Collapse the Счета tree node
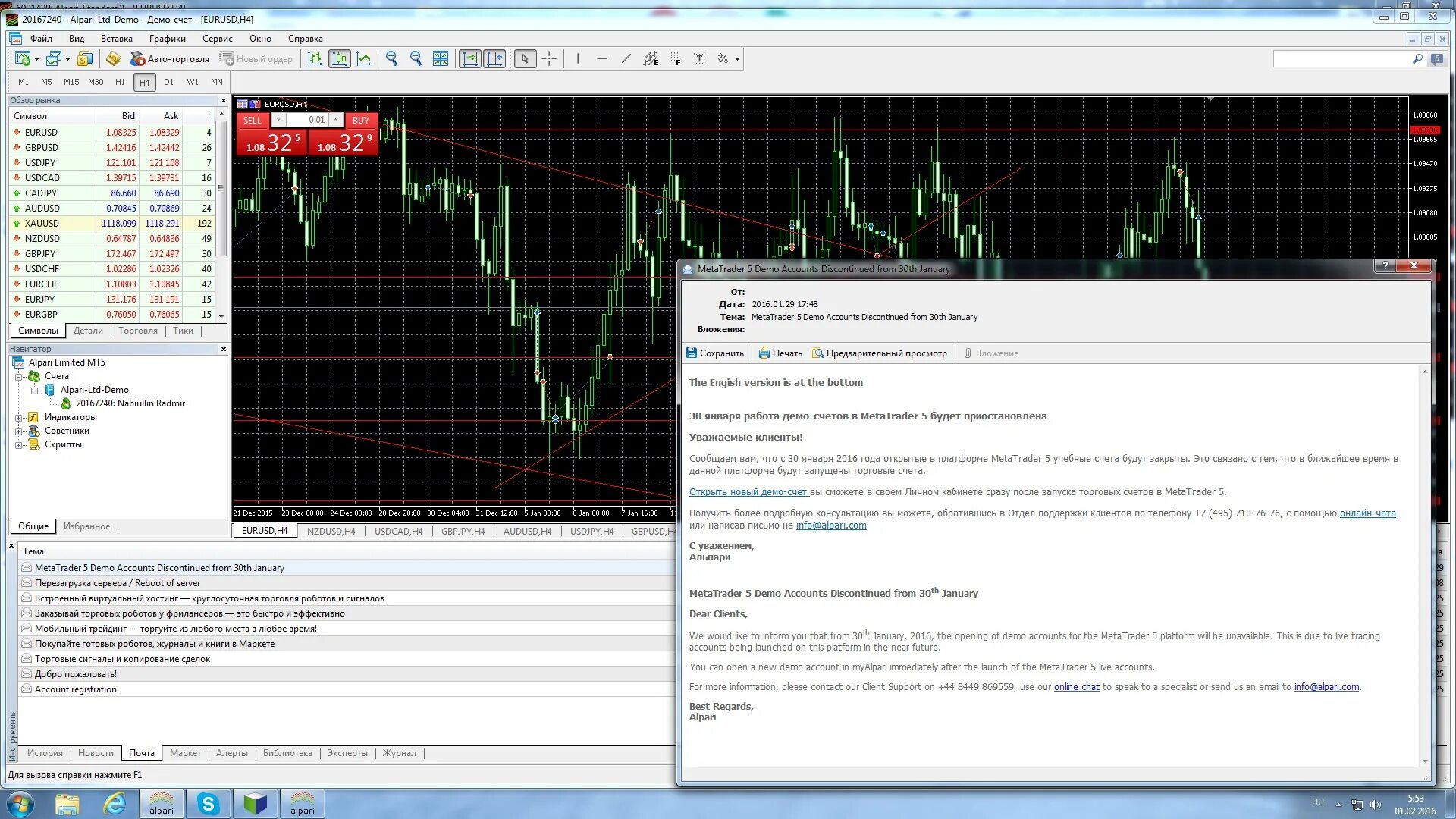The height and width of the screenshot is (819, 1456). [19, 376]
